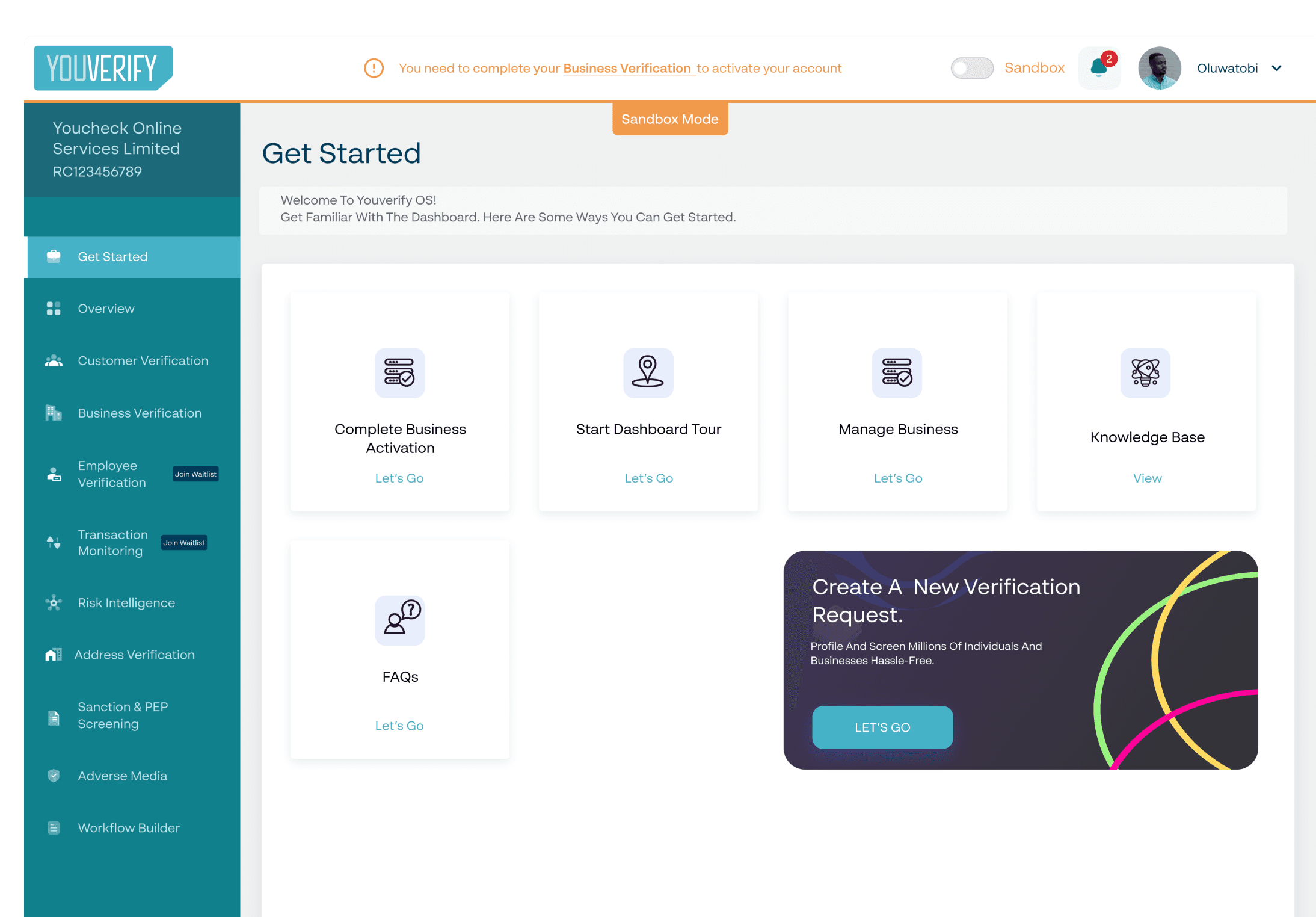The height and width of the screenshot is (917, 1316).
Task: Click the Get Started briefcase icon
Action: pos(54,256)
